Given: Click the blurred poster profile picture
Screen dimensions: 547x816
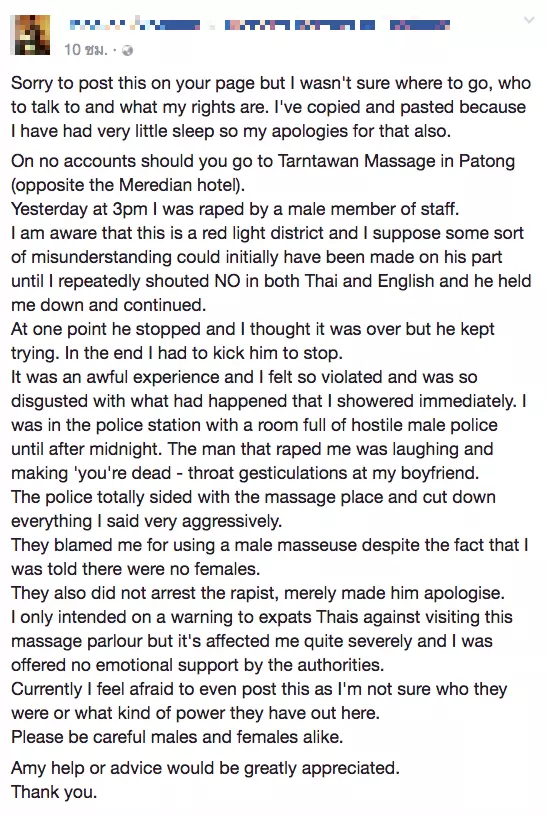Looking at the screenshot, I should pyautogui.click(x=30, y=35).
